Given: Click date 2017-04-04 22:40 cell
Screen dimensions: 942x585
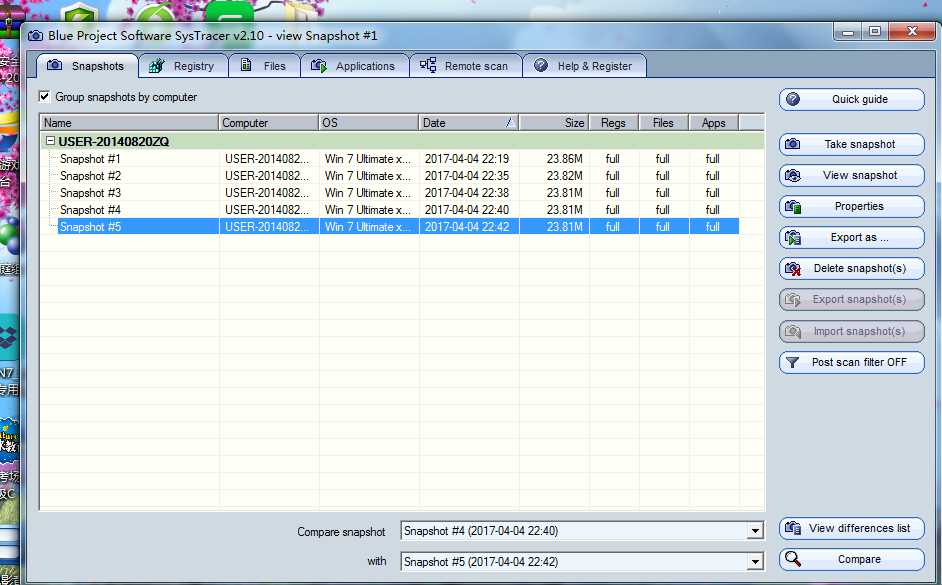Looking at the screenshot, I should click(467, 210).
